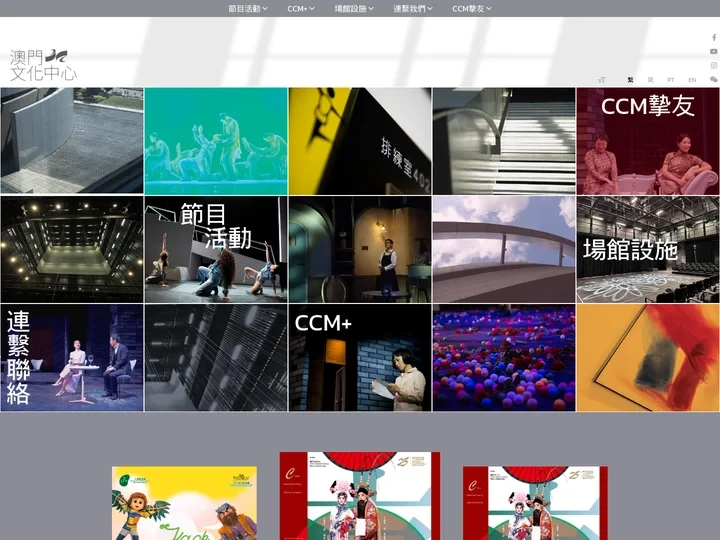Click the Macao Cultural Centre logo
The height and width of the screenshot is (540, 720).
43,65
